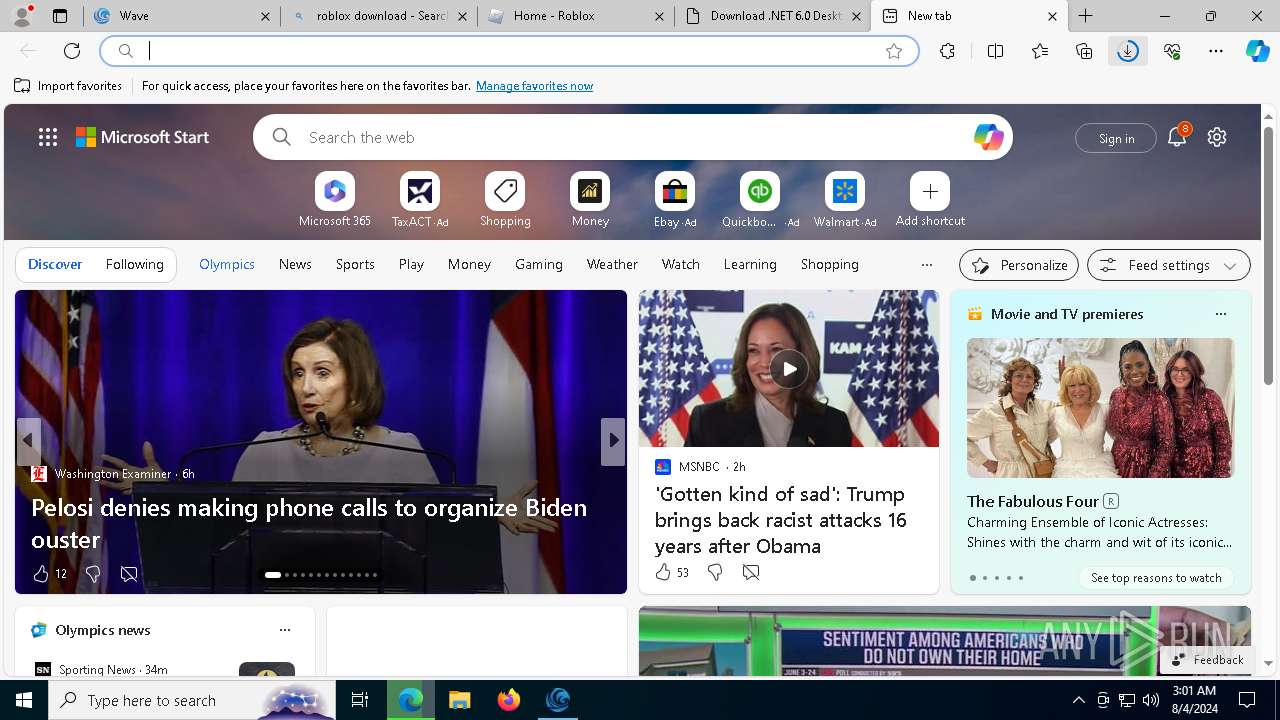Dislike the Pelosi article thumbs down
The image size is (1280, 720).
pyautogui.click(x=93, y=573)
